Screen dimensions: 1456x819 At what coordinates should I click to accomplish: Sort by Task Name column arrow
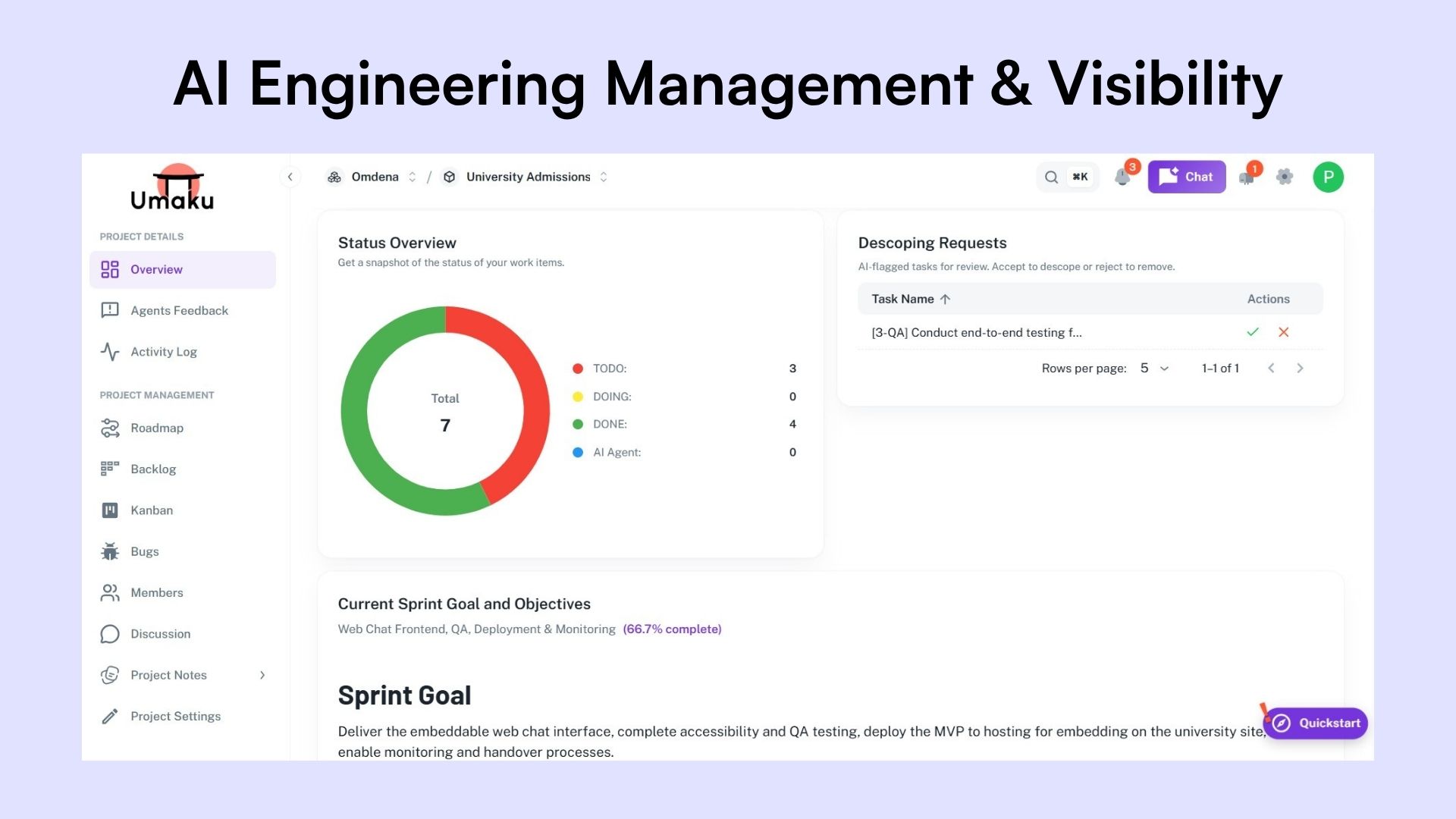tap(945, 300)
